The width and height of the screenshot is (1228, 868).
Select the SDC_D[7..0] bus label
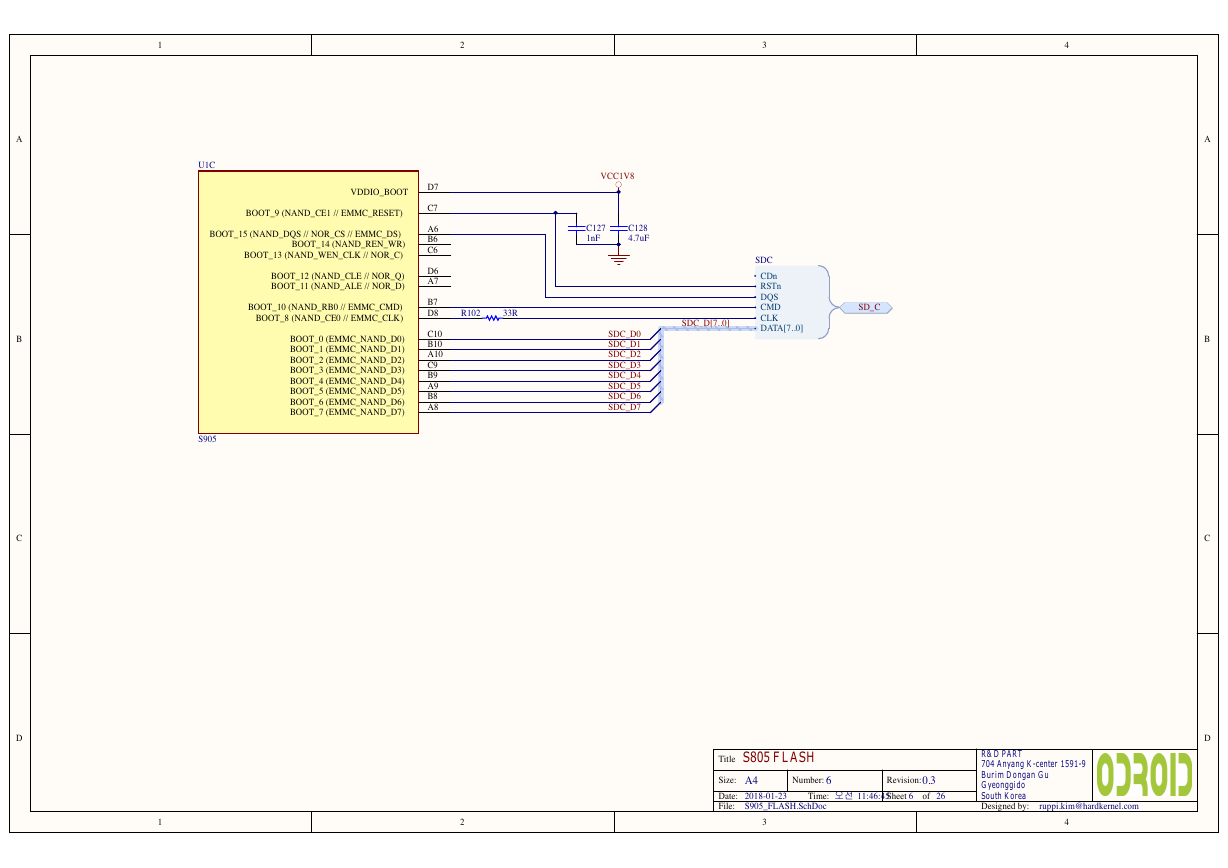coord(705,323)
